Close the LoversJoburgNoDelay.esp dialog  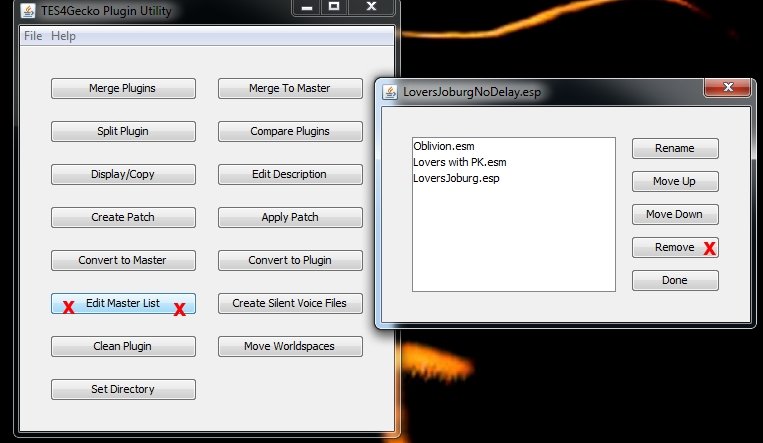point(728,87)
